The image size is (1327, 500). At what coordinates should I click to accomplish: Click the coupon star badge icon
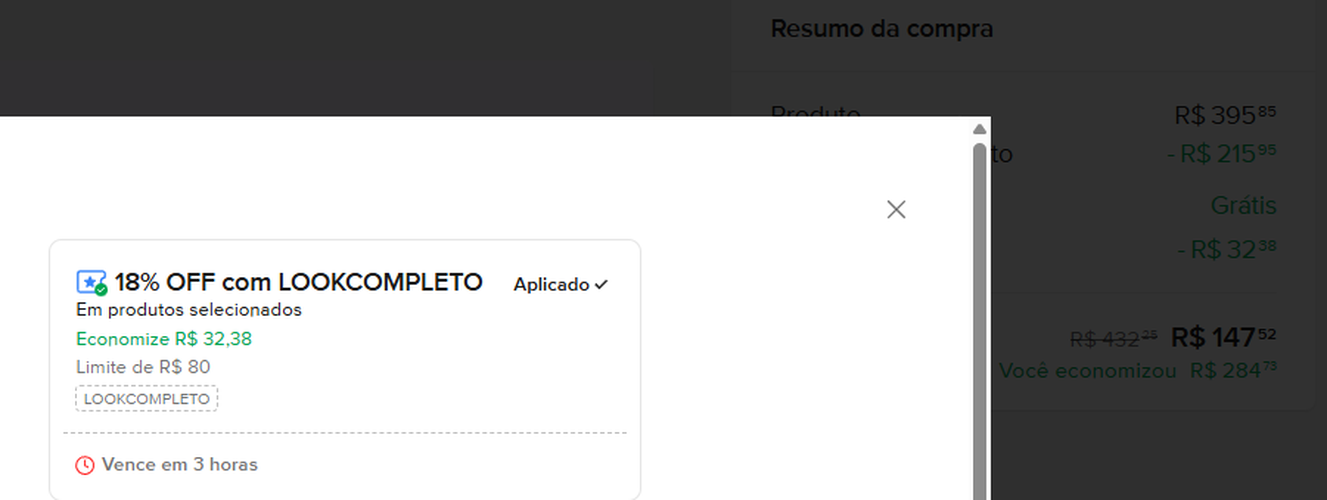(92, 283)
